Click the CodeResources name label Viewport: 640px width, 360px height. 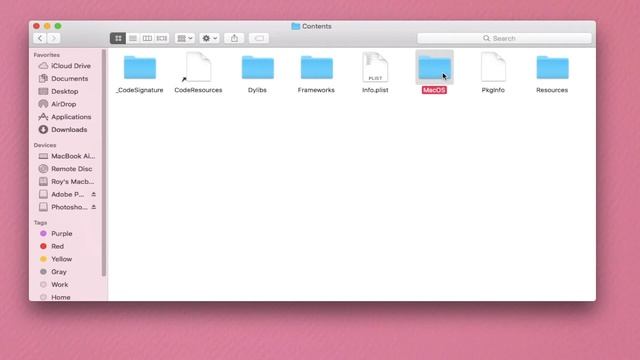coord(198,90)
